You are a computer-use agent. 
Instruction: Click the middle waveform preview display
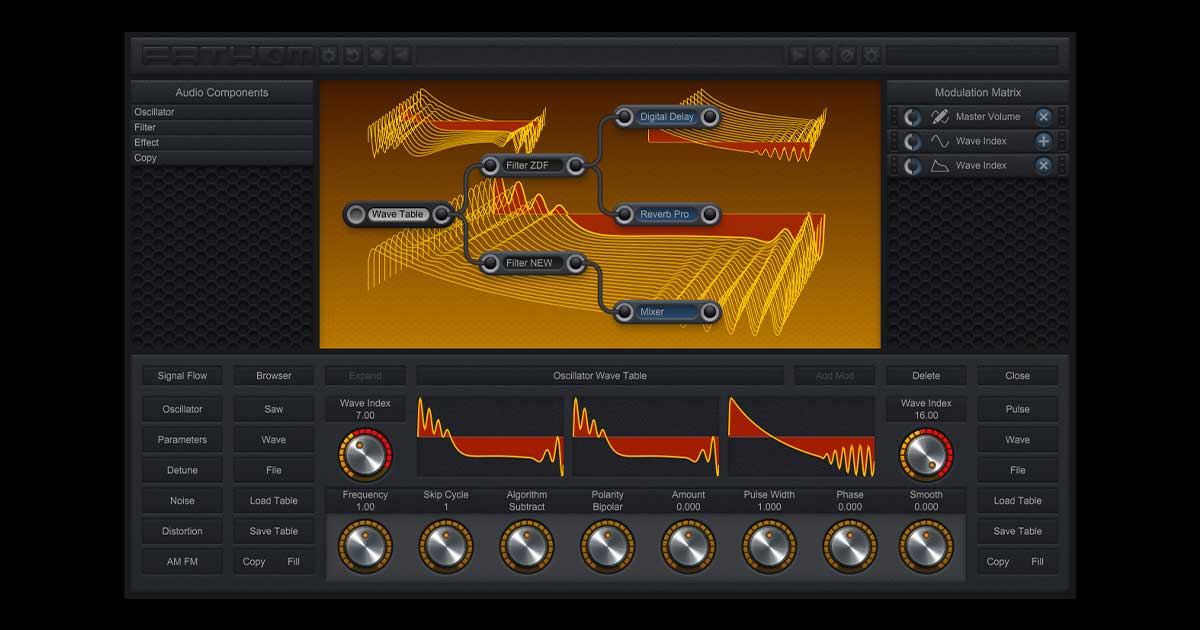click(645, 436)
